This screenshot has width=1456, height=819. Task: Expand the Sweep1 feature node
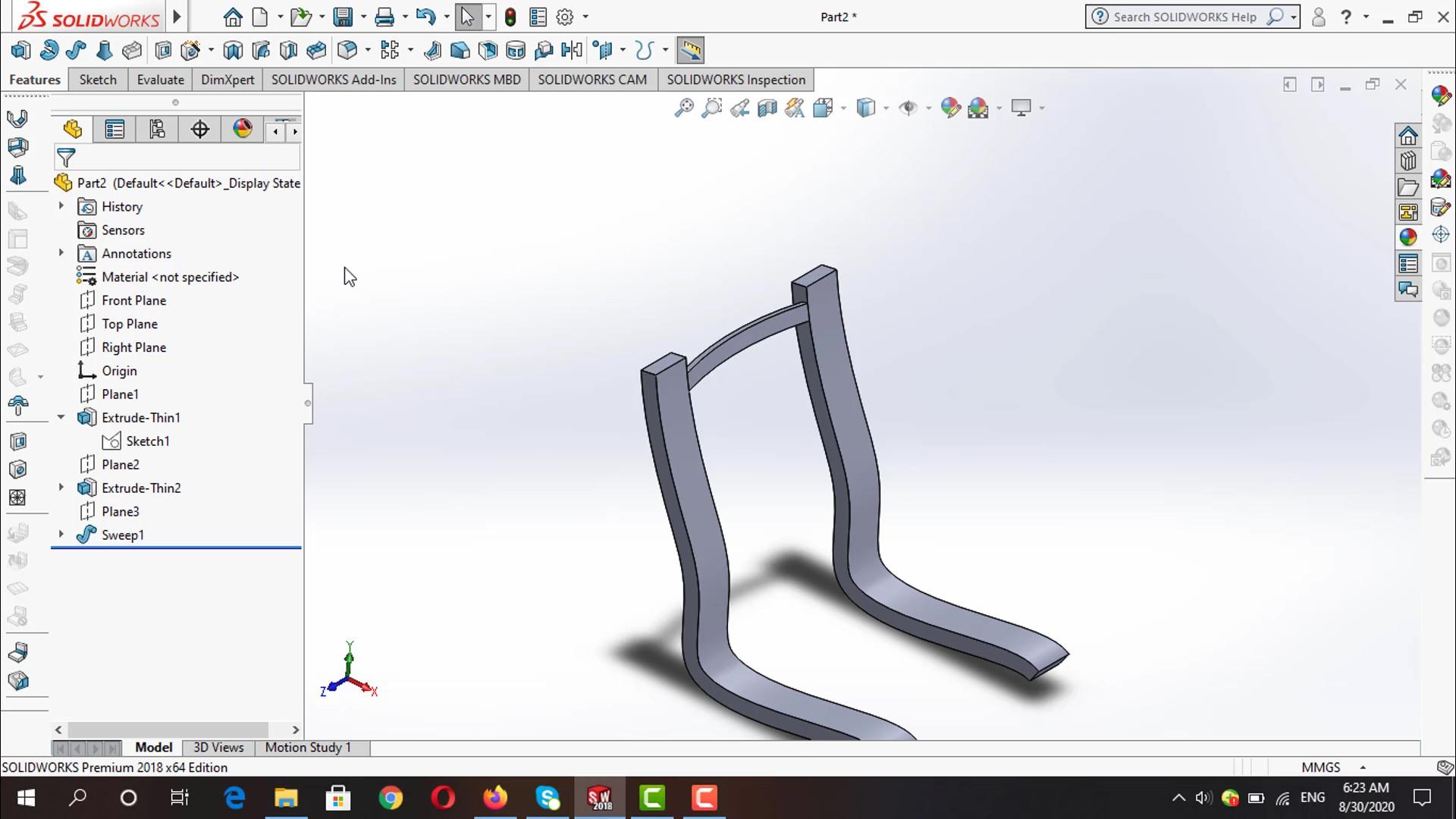coord(61,535)
